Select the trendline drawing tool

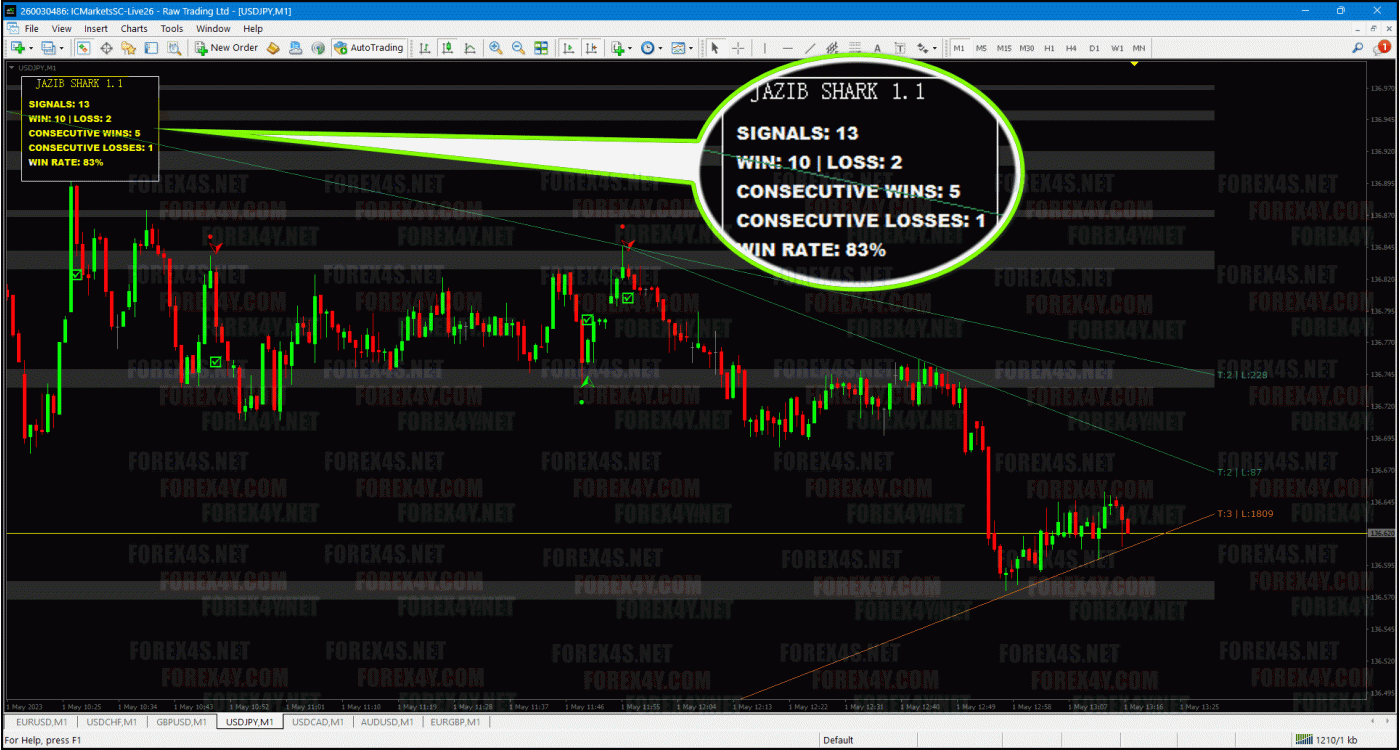[809, 48]
